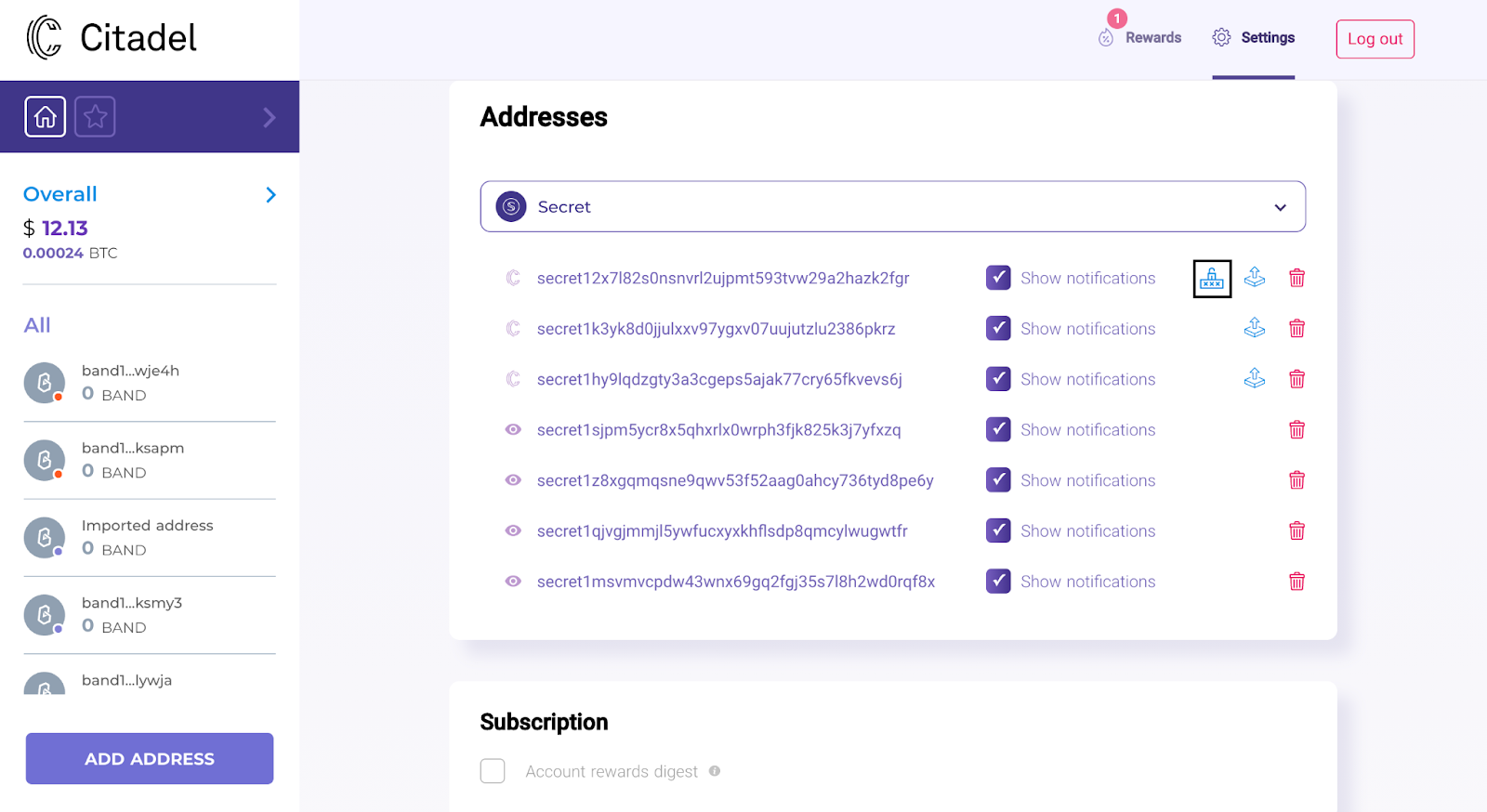Click Citadel wallet icon beside secret12x7l82s

coord(513,278)
